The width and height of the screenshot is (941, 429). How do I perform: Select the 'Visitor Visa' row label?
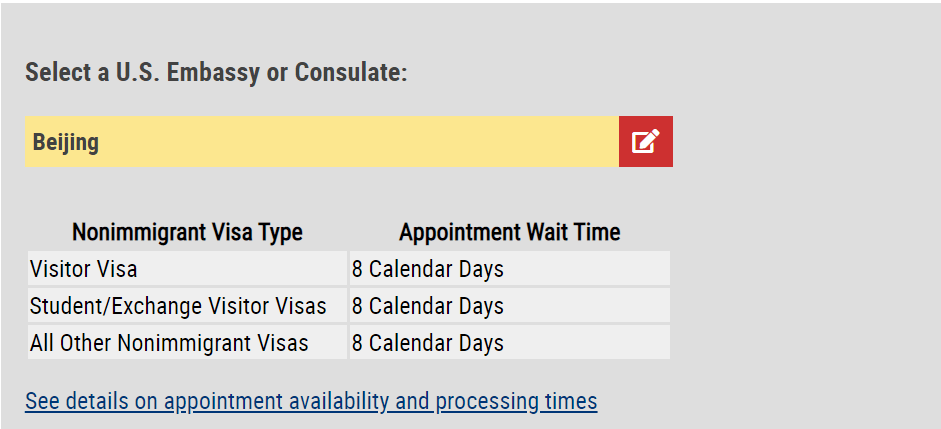pyautogui.click(x=83, y=269)
